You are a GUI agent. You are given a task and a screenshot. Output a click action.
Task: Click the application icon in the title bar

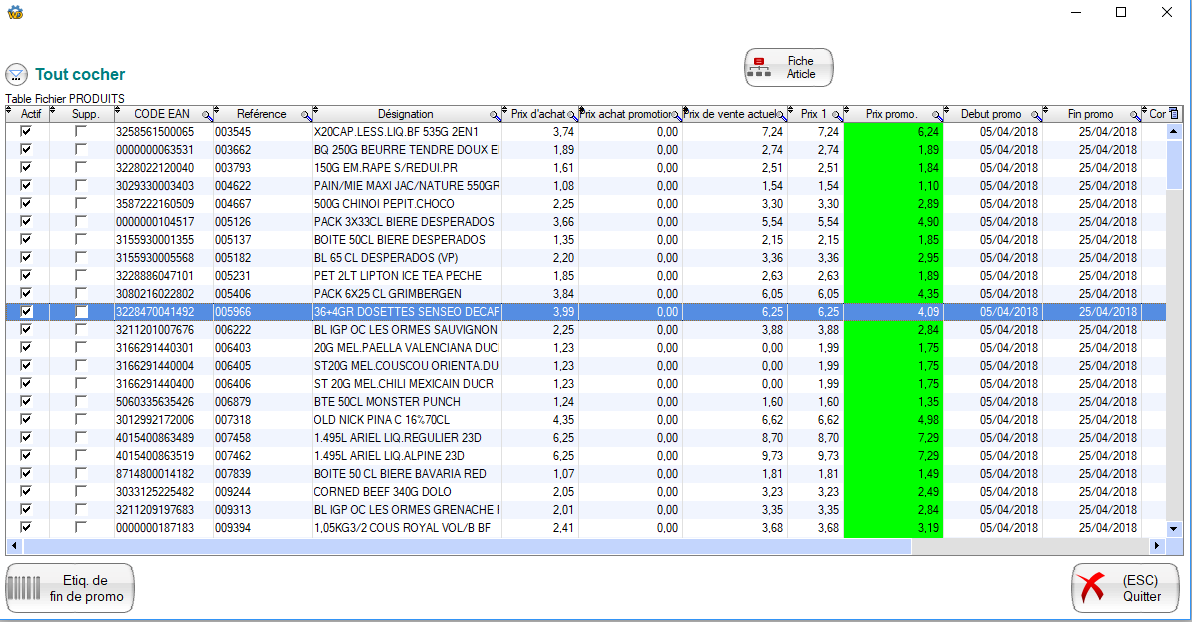tap(14, 12)
